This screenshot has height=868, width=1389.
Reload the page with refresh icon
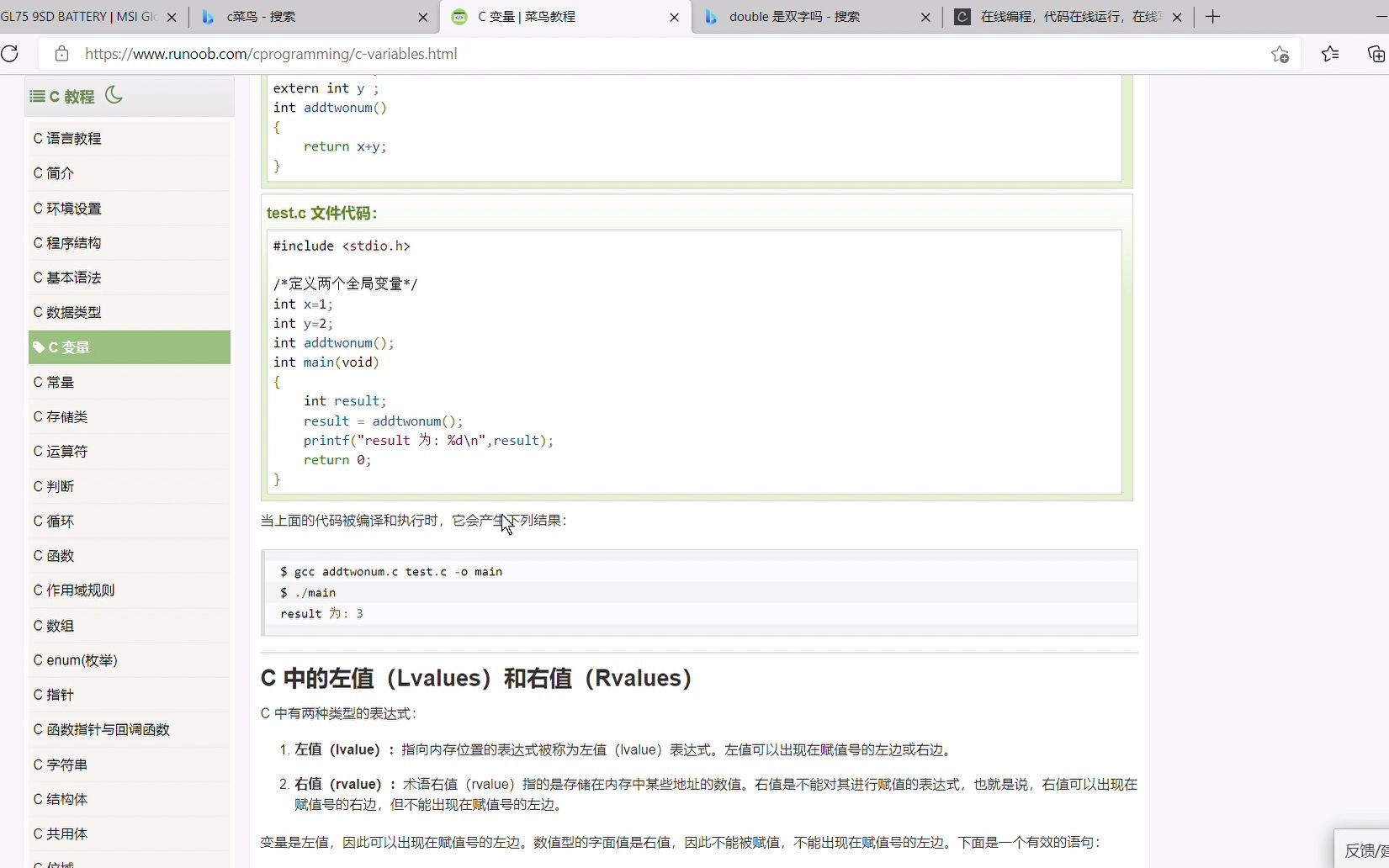[x=9, y=54]
